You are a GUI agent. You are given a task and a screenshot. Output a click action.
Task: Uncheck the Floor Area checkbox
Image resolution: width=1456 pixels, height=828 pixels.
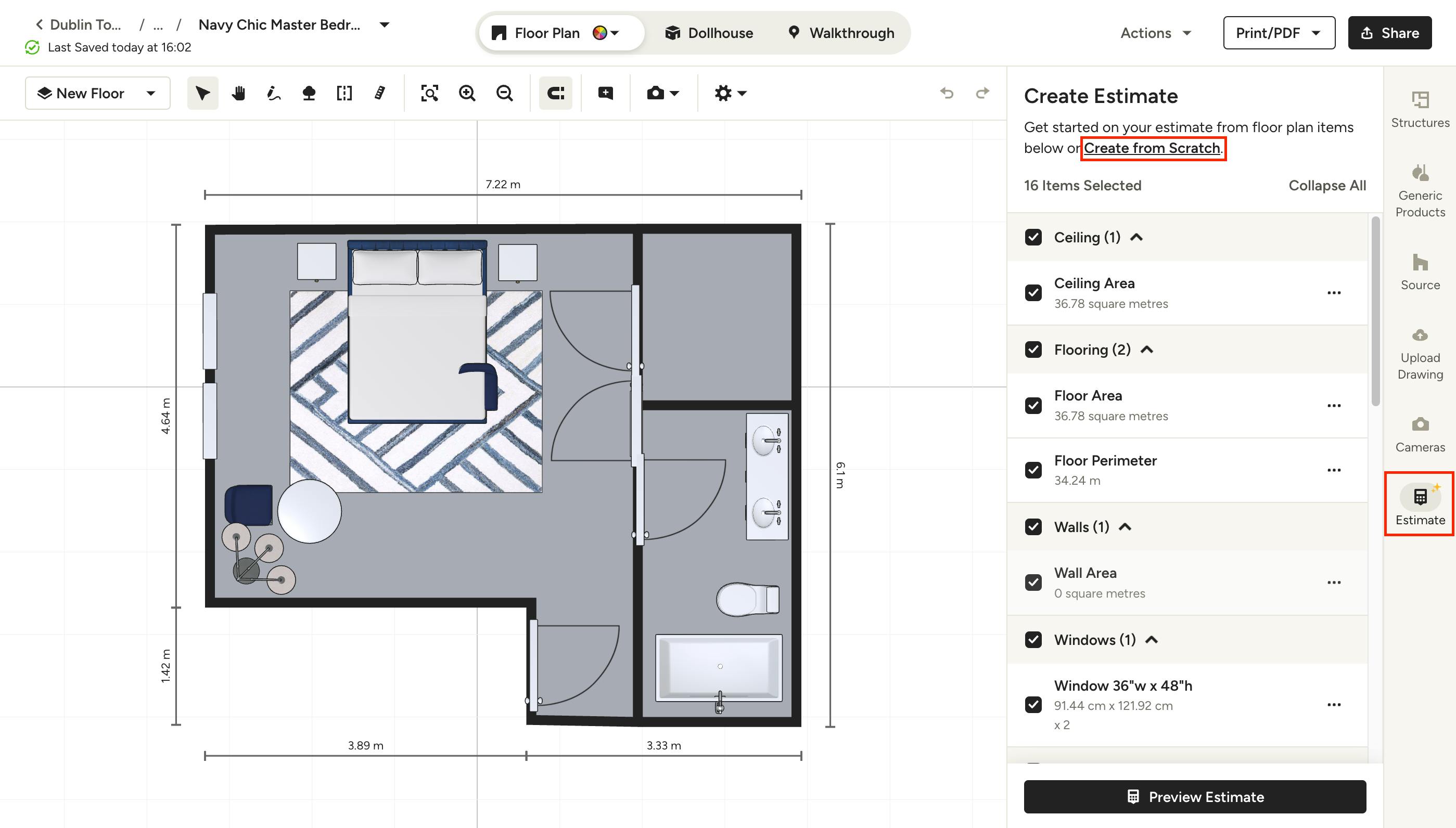coord(1033,406)
